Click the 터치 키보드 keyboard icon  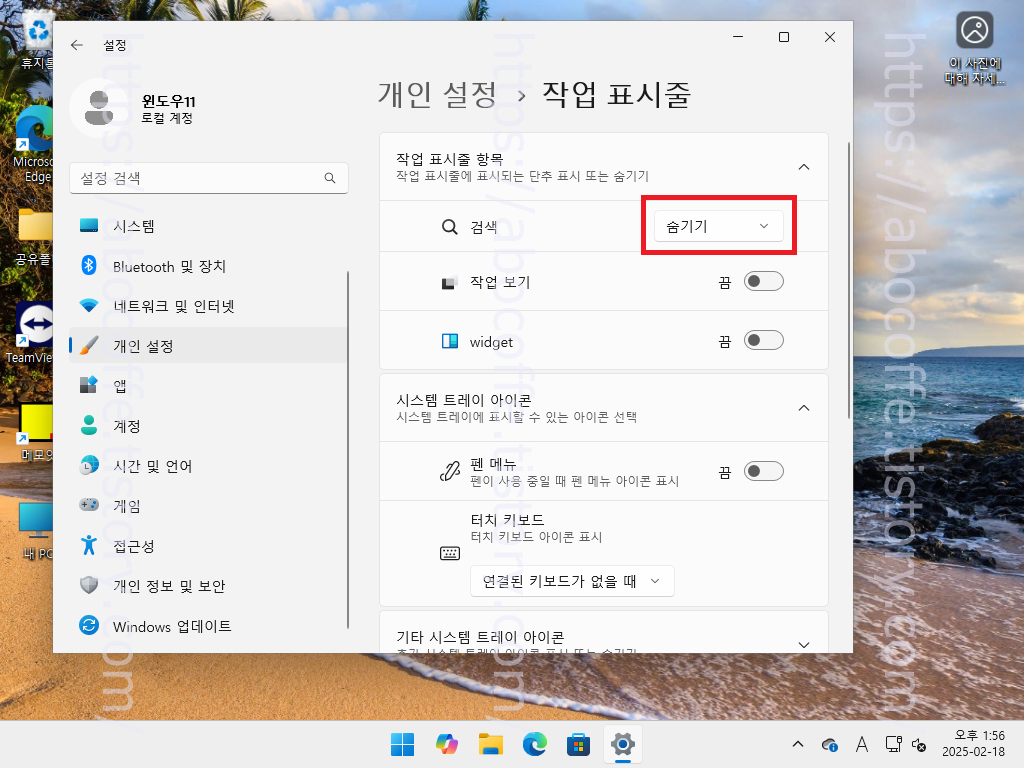pos(450,554)
